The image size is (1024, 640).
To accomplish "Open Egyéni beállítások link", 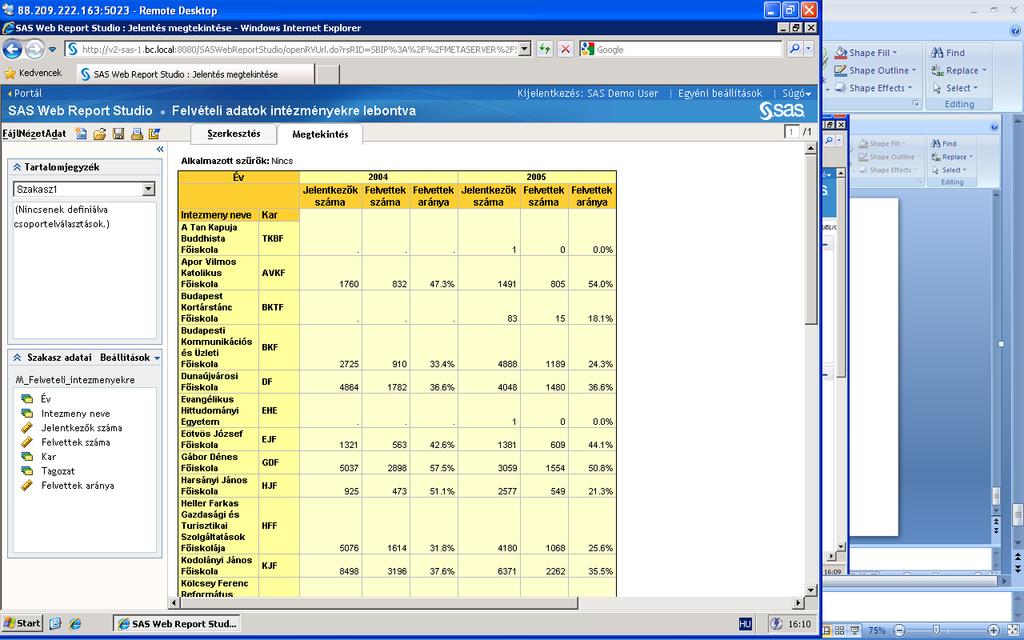I will tap(720, 93).
